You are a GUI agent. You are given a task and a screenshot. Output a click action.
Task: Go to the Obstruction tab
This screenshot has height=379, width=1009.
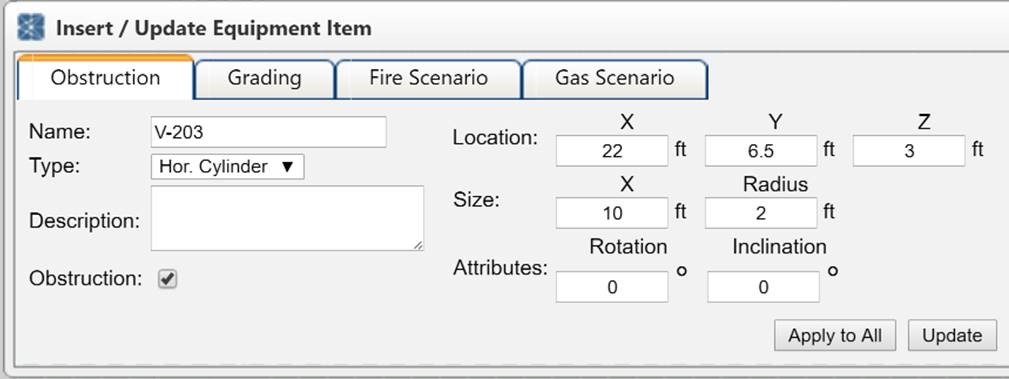(x=106, y=78)
